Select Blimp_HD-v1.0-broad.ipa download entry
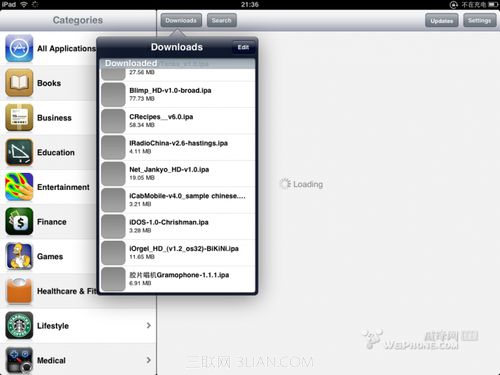 [178, 95]
